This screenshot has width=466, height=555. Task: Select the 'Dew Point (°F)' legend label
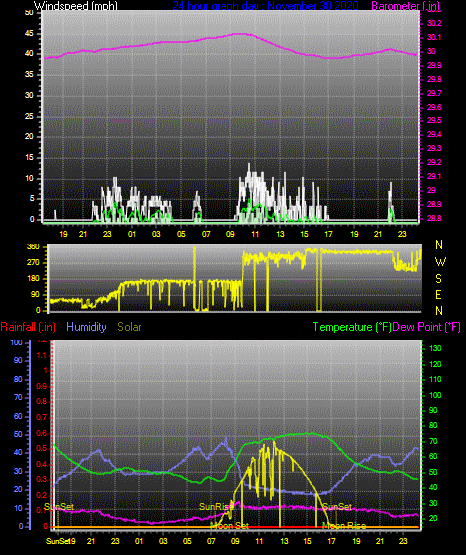coord(427,327)
